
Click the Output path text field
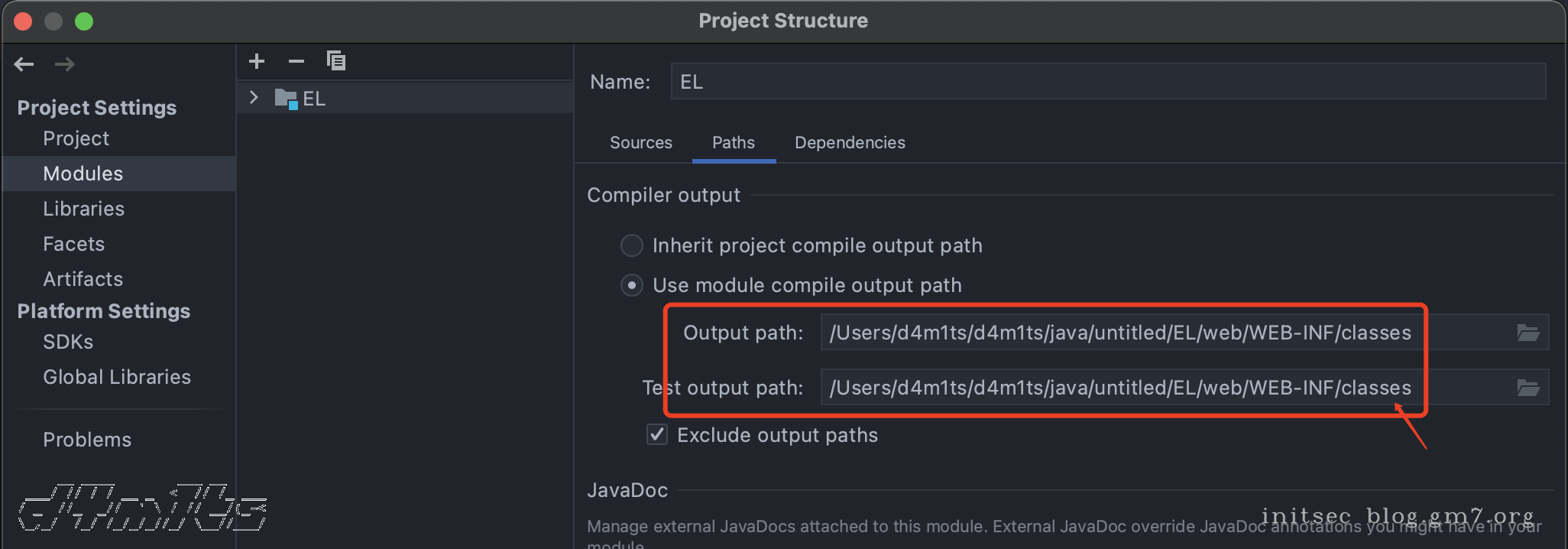(1146, 333)
